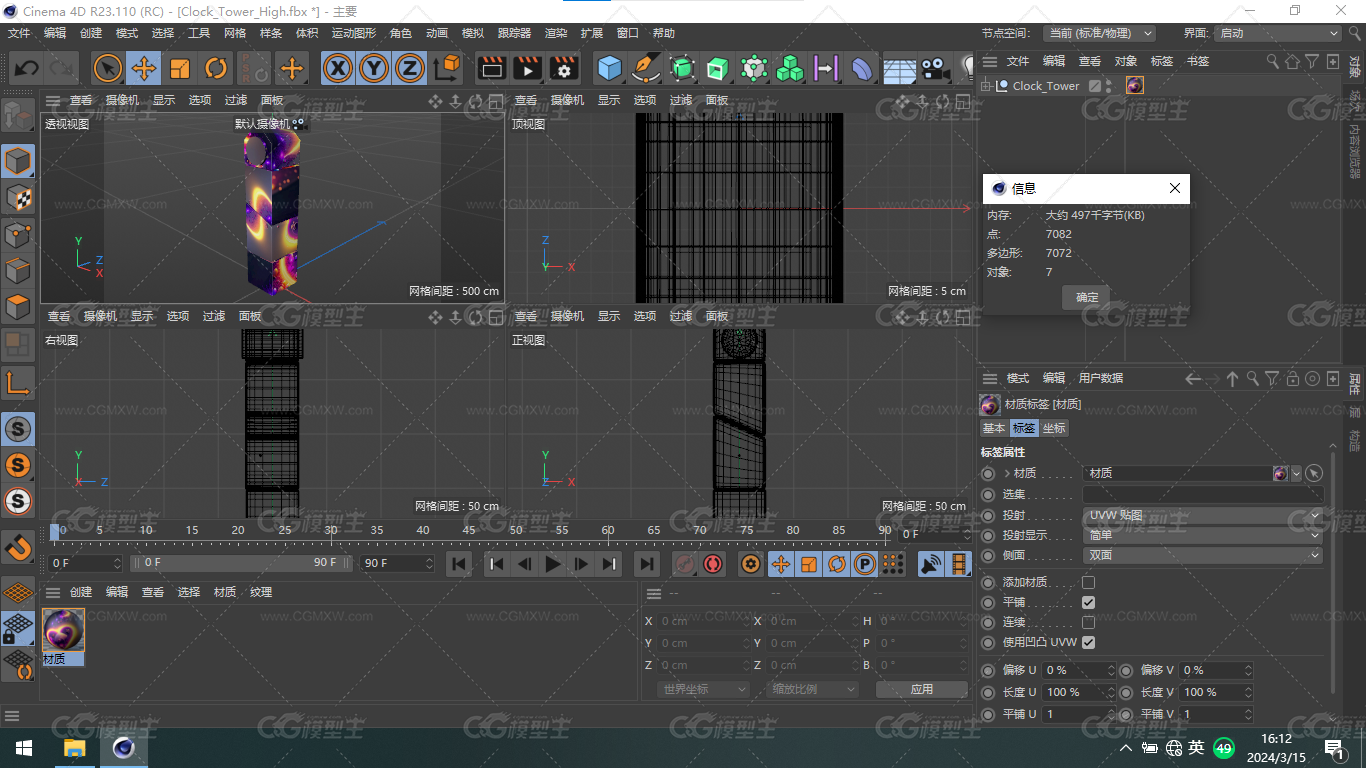Select Texture mode checkered cube icon
Screen dimensions: 1366x768
18,198
